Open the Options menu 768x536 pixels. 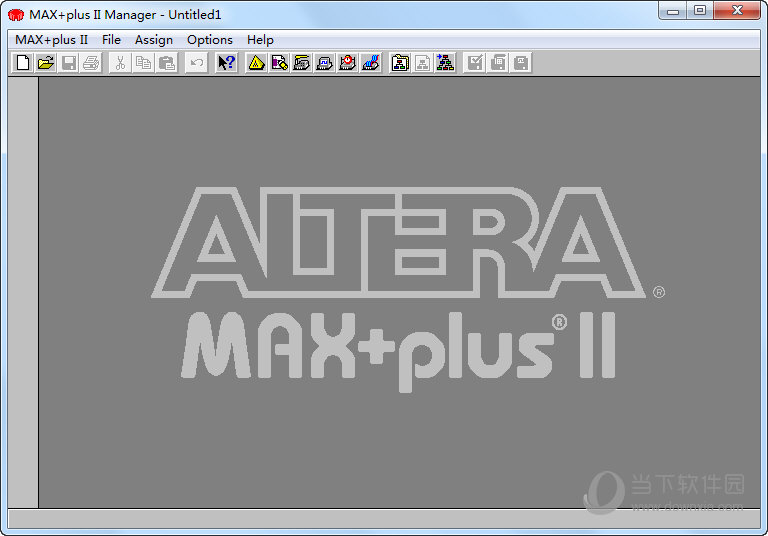point(210,40)
